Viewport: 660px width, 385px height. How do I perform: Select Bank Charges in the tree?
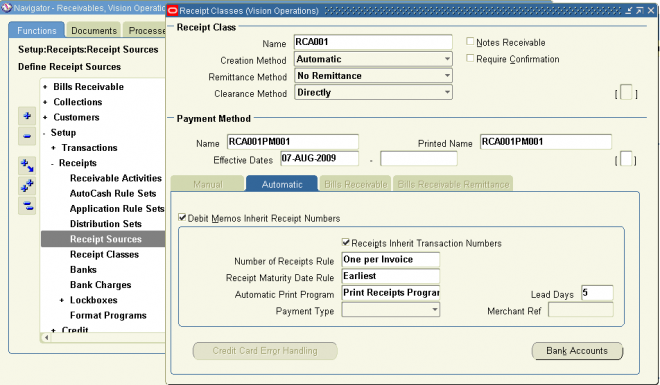point(100,285)
